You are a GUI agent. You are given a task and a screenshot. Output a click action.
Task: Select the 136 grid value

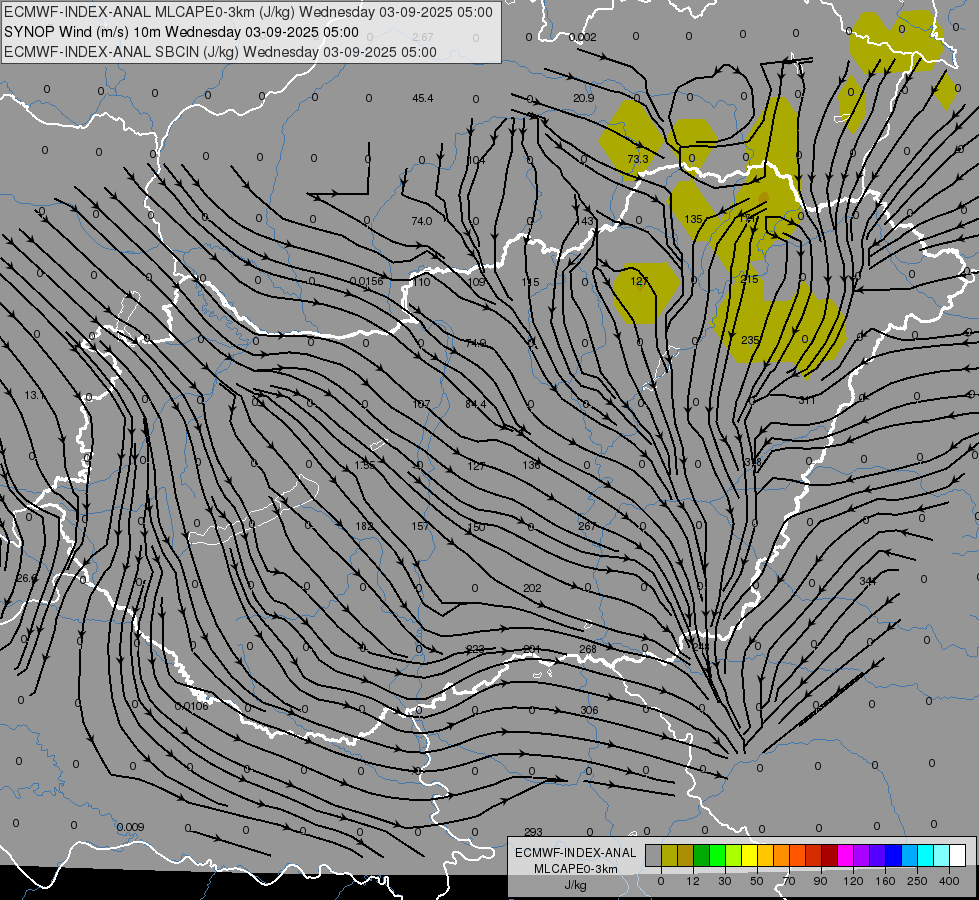[x=531, y=465]
